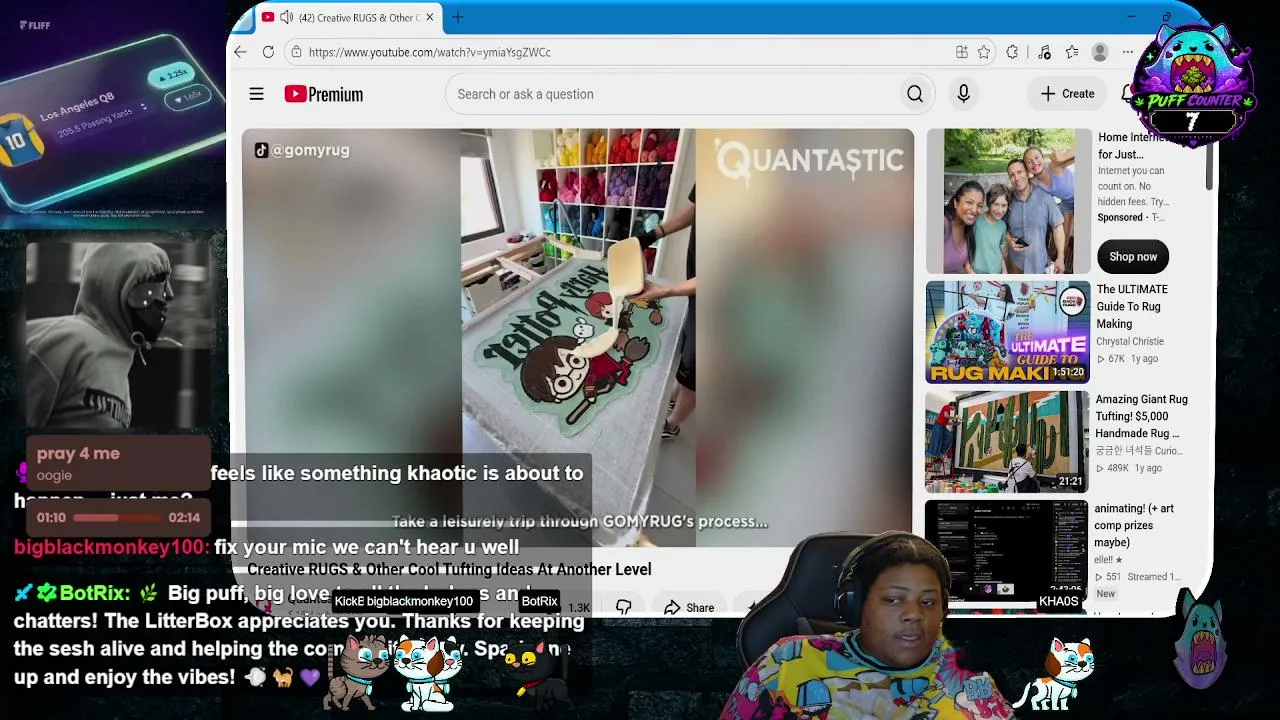Select the Creative RUGS YouTube tab
Viewport: 1280px width, 720px height.
click(x=349, y=17)
